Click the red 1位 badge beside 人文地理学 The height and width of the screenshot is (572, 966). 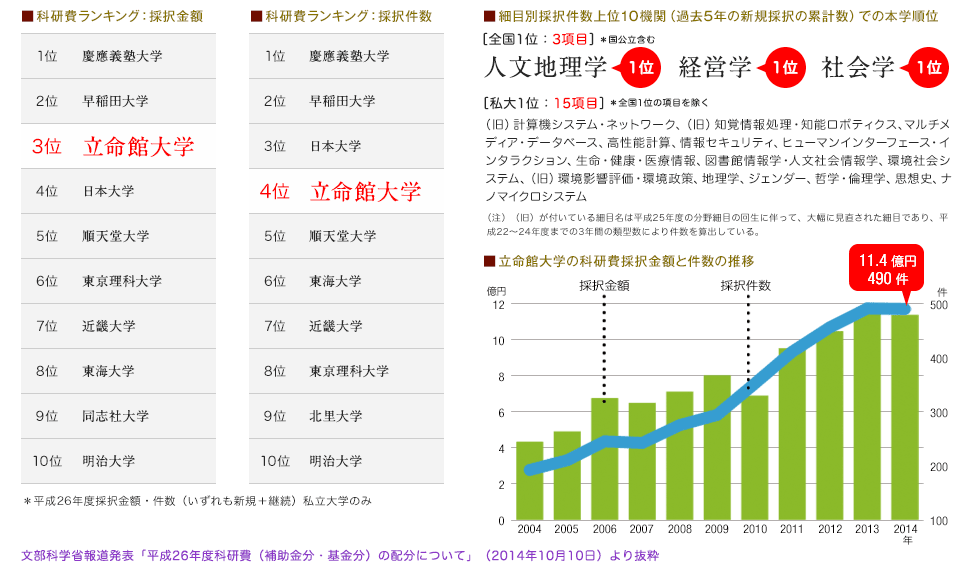point(640,67)
